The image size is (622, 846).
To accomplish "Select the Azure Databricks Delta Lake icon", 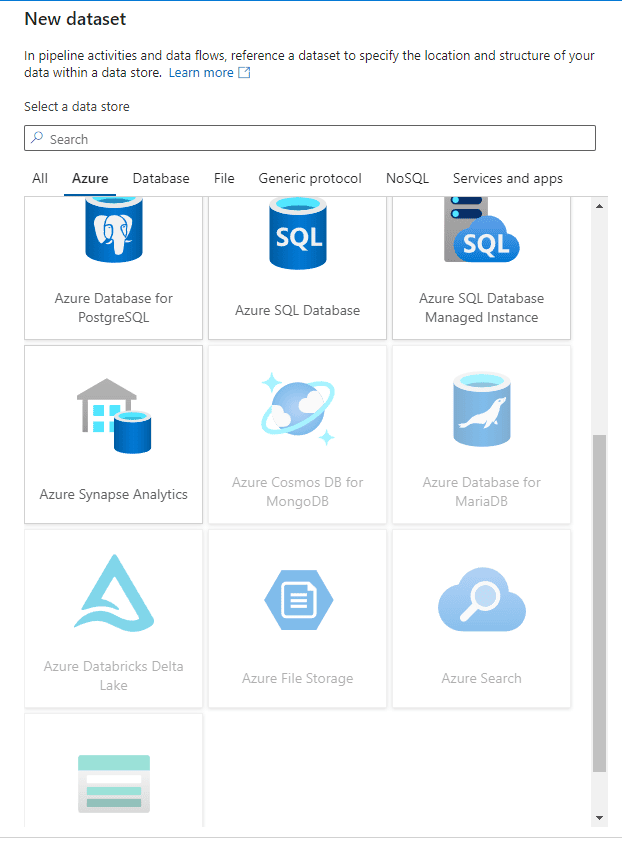I will (114, 593).
